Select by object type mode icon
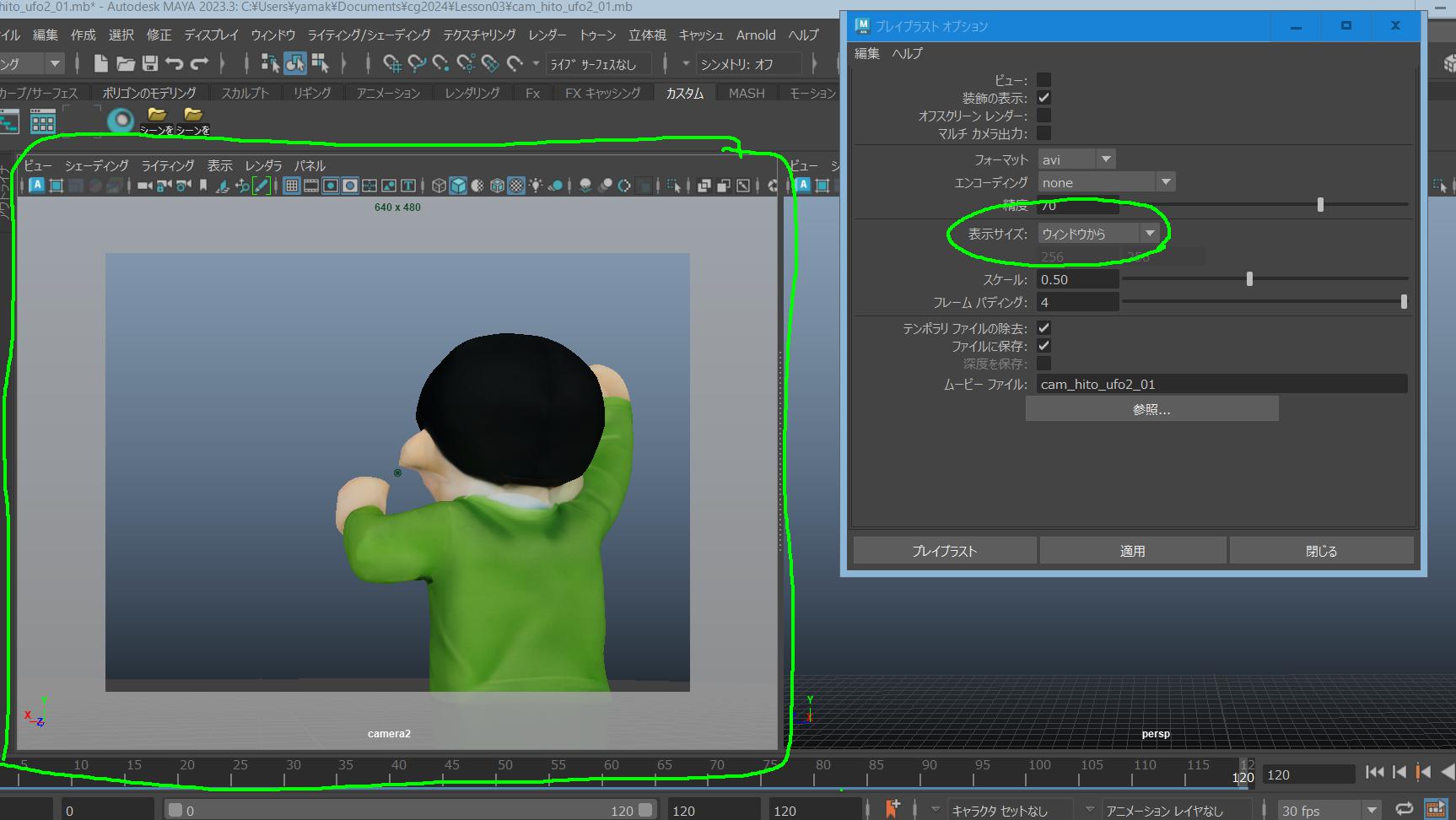1456x820 pixels. tap(295, 63)
